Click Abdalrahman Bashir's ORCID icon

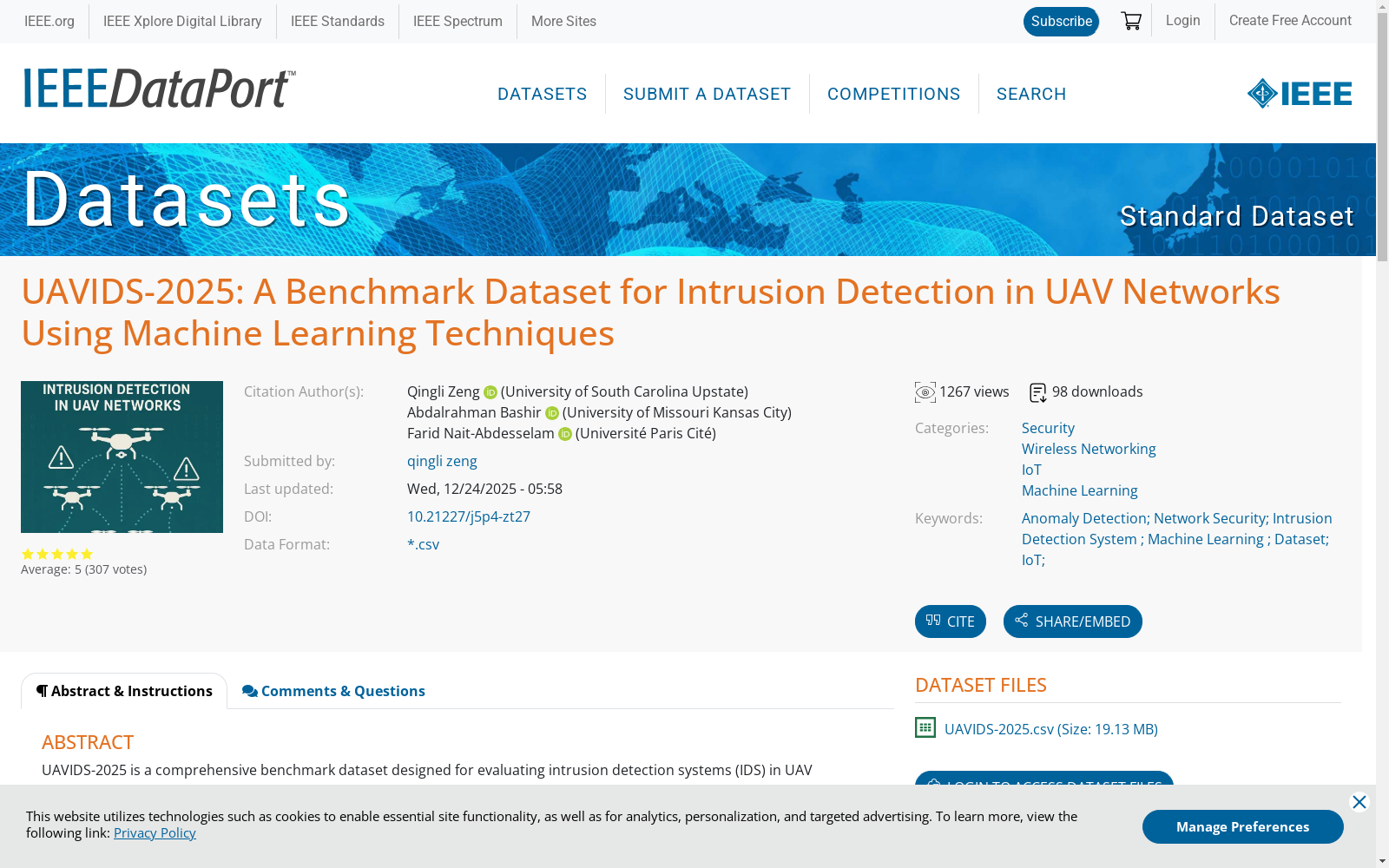pyautogui.click(x=552, y=413)
